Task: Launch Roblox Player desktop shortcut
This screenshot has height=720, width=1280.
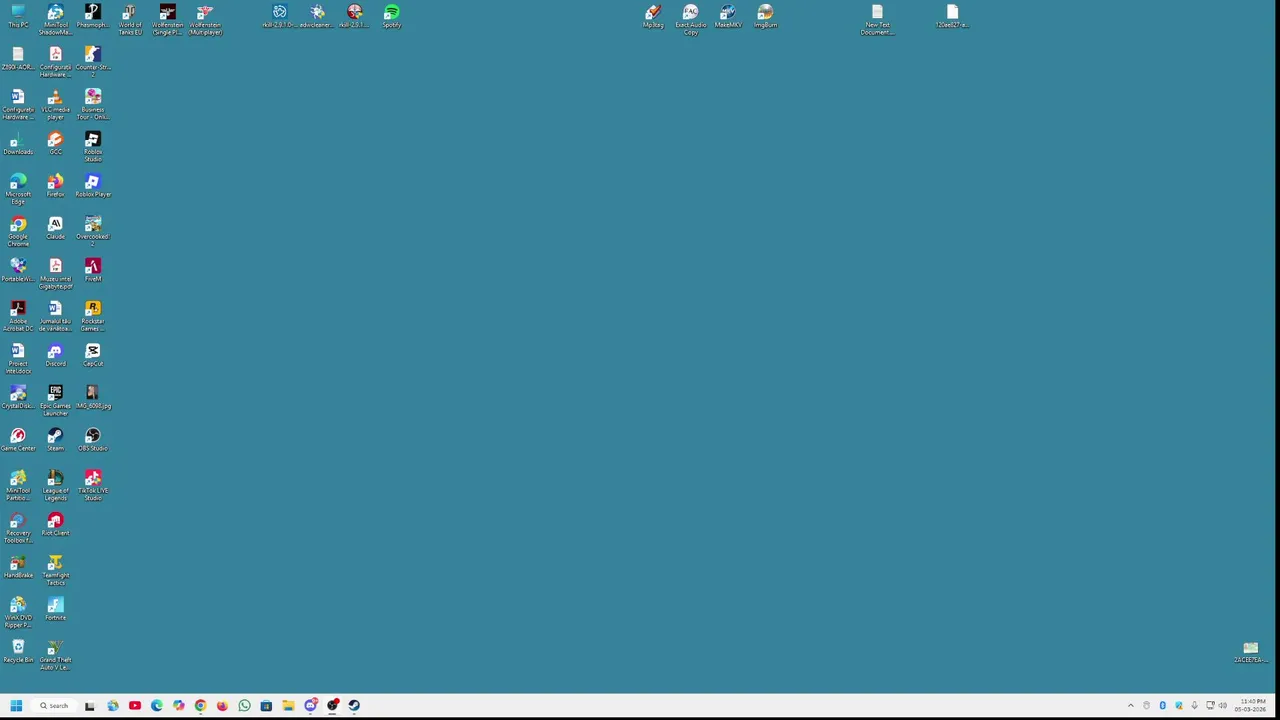Action: tap(93, 186)
